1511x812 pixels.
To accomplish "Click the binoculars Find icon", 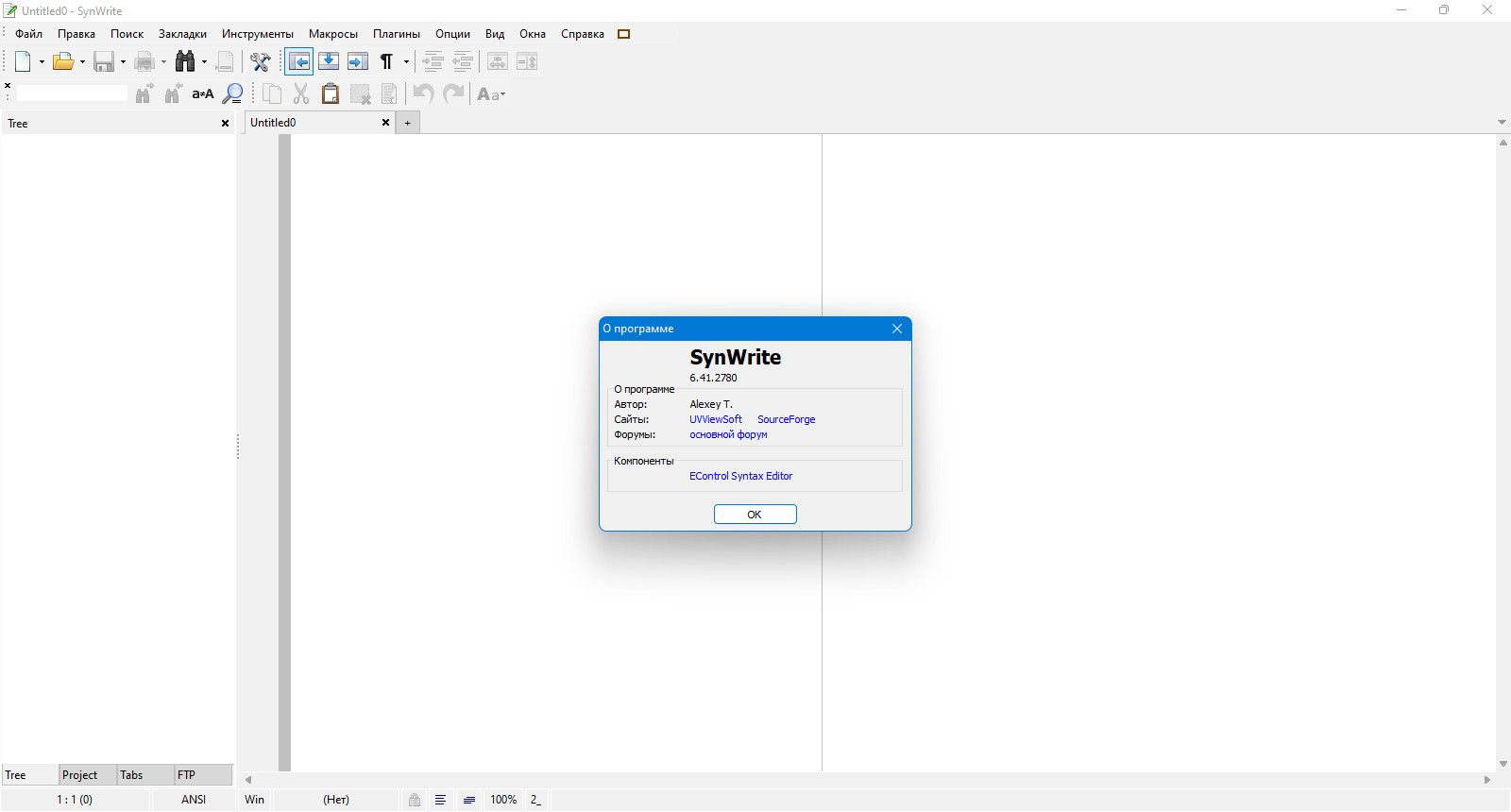I will 185,61.
